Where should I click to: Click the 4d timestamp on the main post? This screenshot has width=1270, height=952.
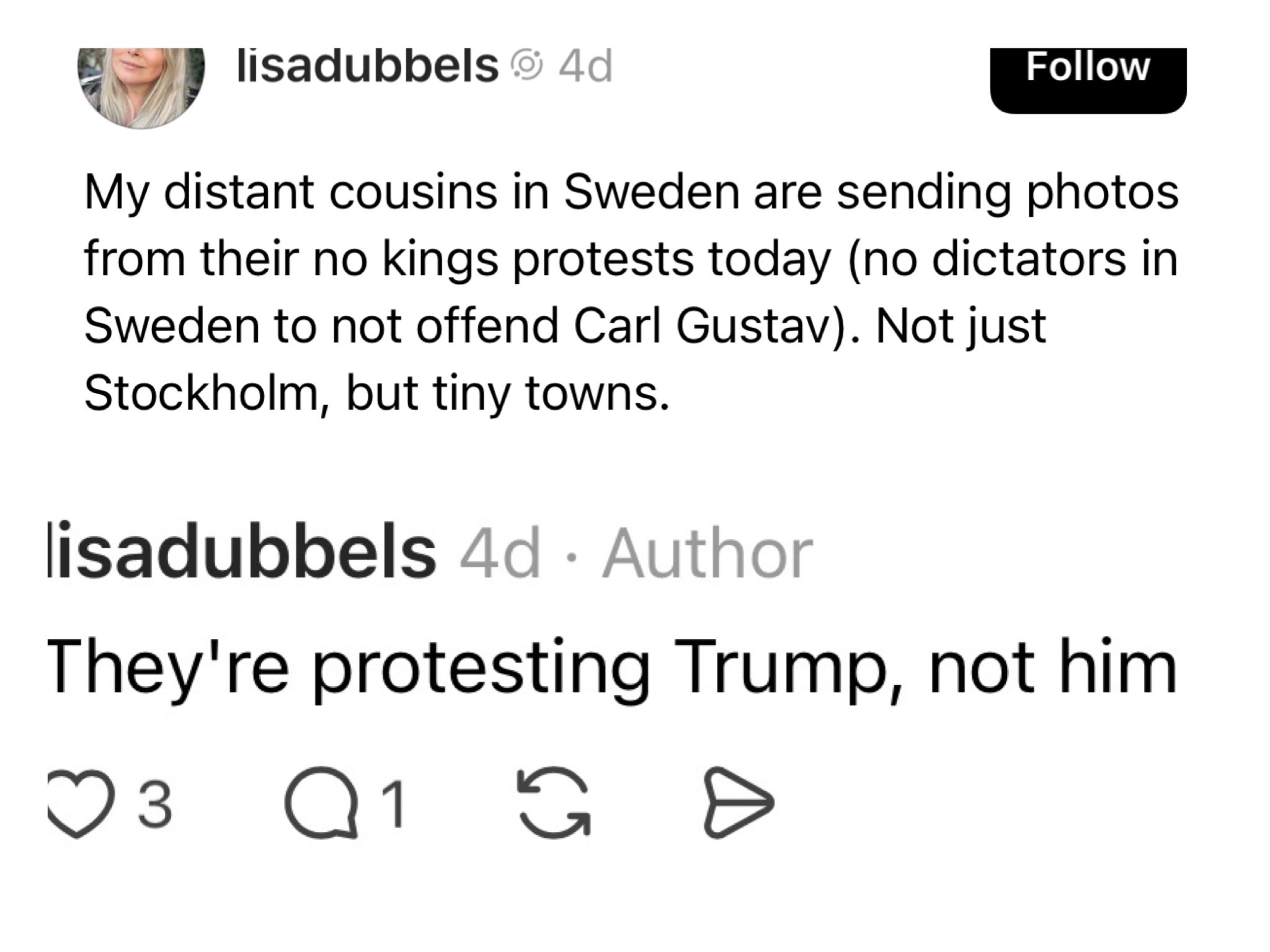click(x=585, y=66)
